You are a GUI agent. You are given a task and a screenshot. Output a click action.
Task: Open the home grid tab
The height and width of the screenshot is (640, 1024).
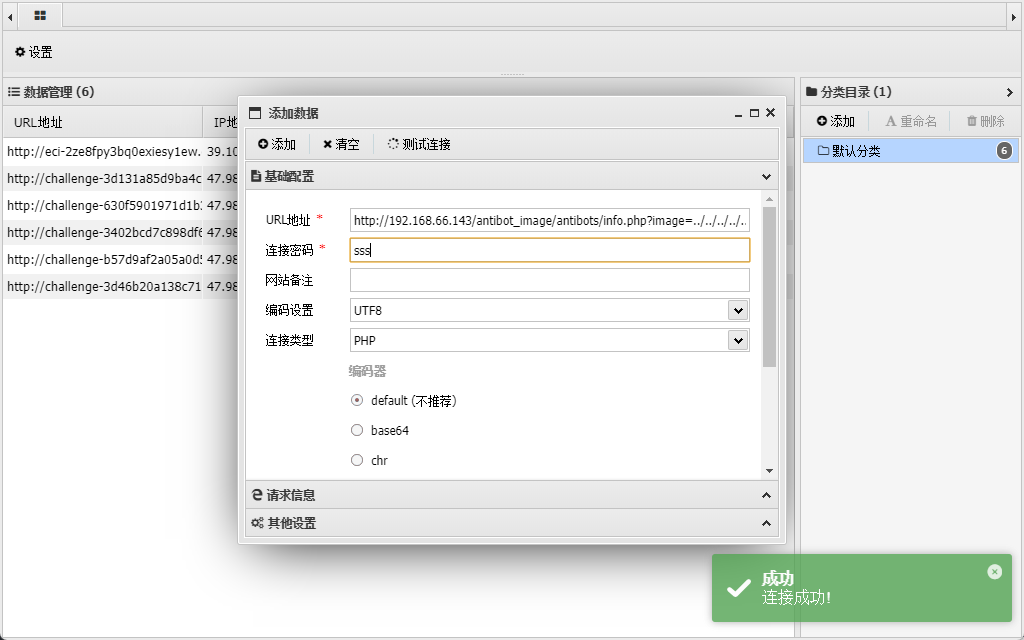pos(40,16)
